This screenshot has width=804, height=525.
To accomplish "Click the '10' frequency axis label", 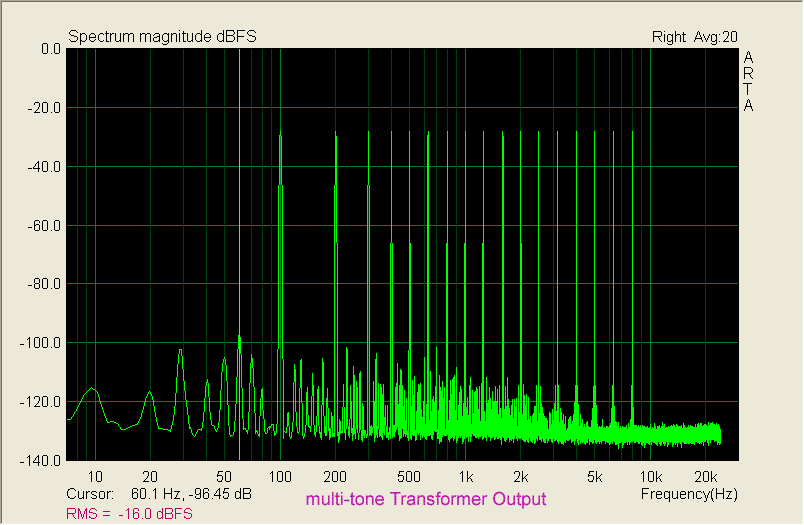I will (95, 477).
